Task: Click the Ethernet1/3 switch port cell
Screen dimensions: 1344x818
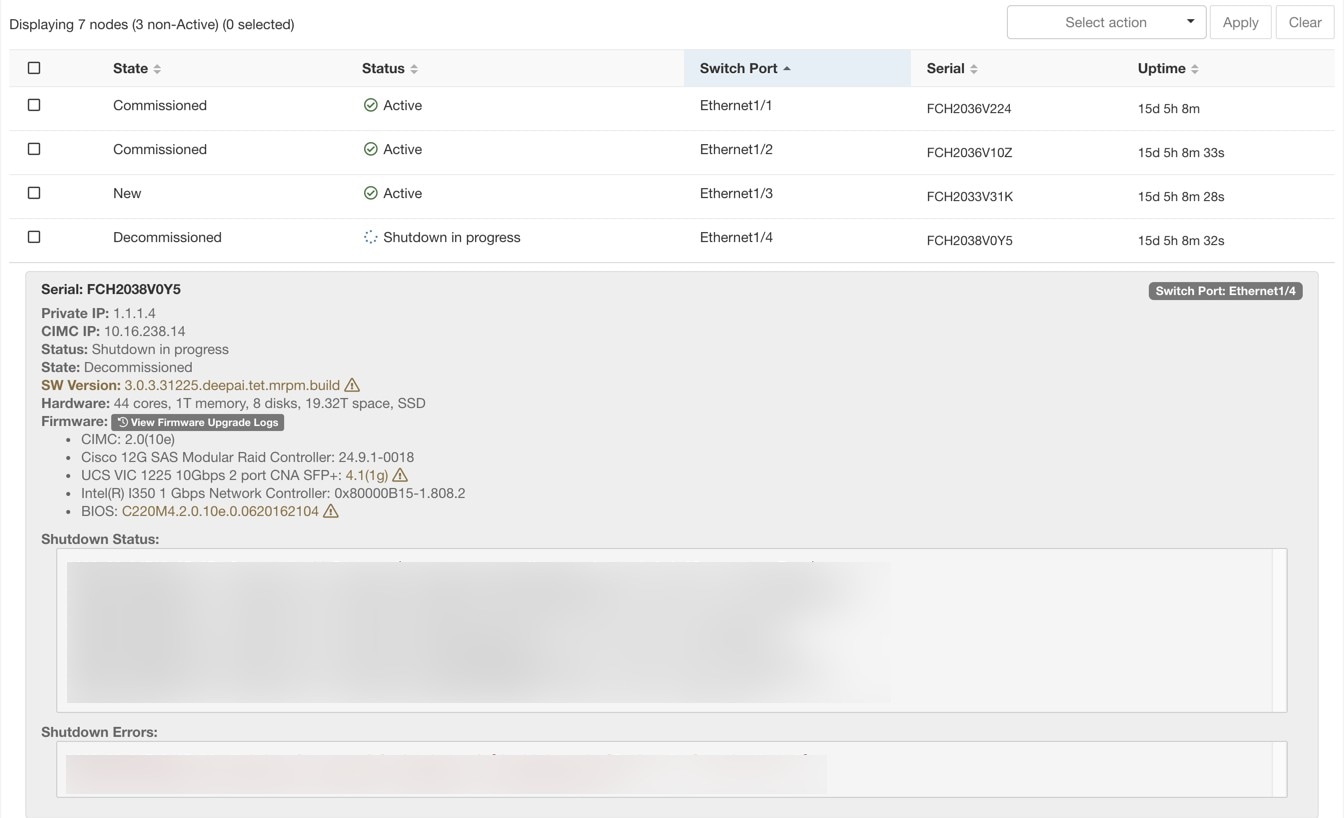Action: (x=736, y=193)
